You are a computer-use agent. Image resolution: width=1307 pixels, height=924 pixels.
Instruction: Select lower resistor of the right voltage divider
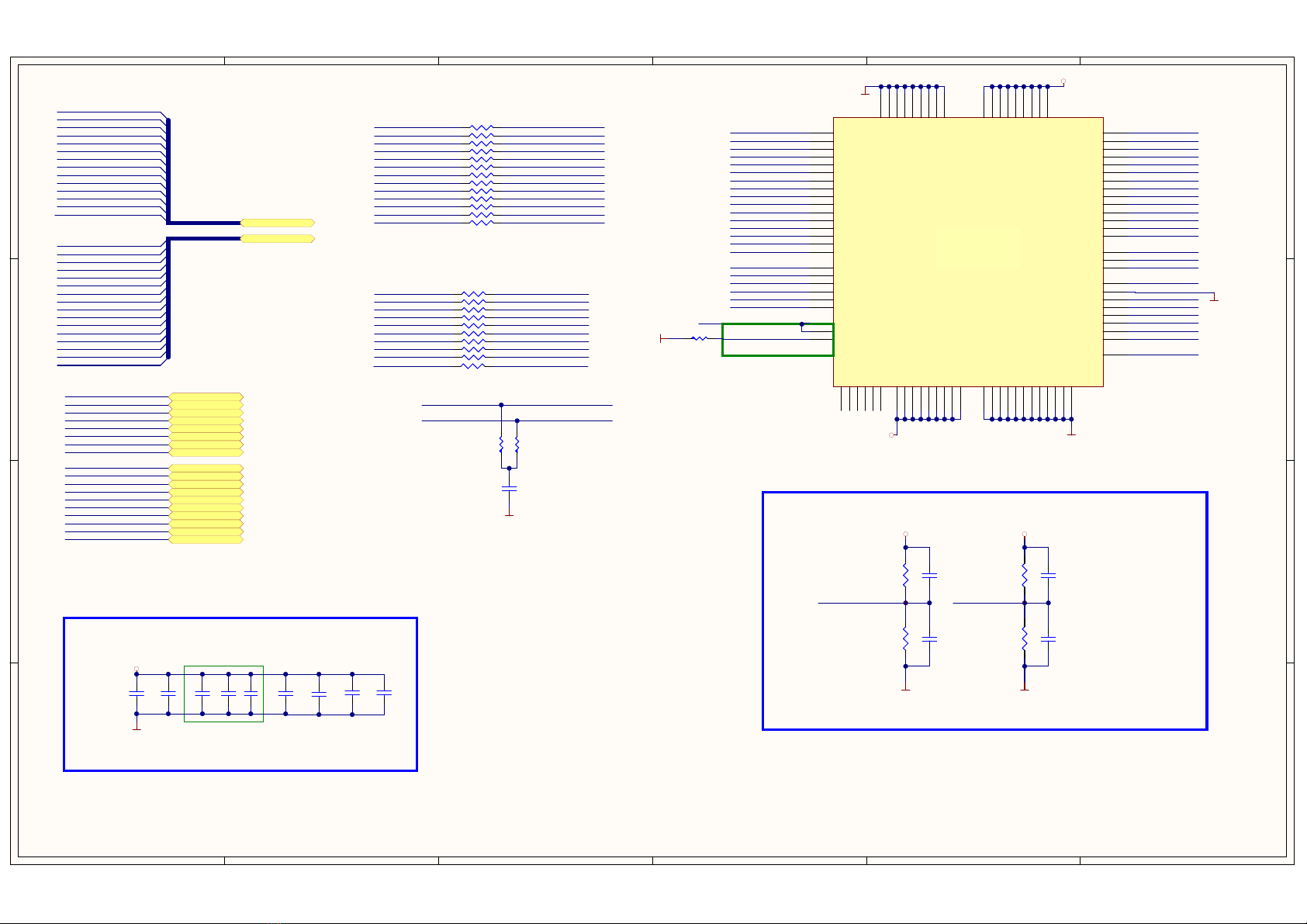click(x=1024, y=638)
